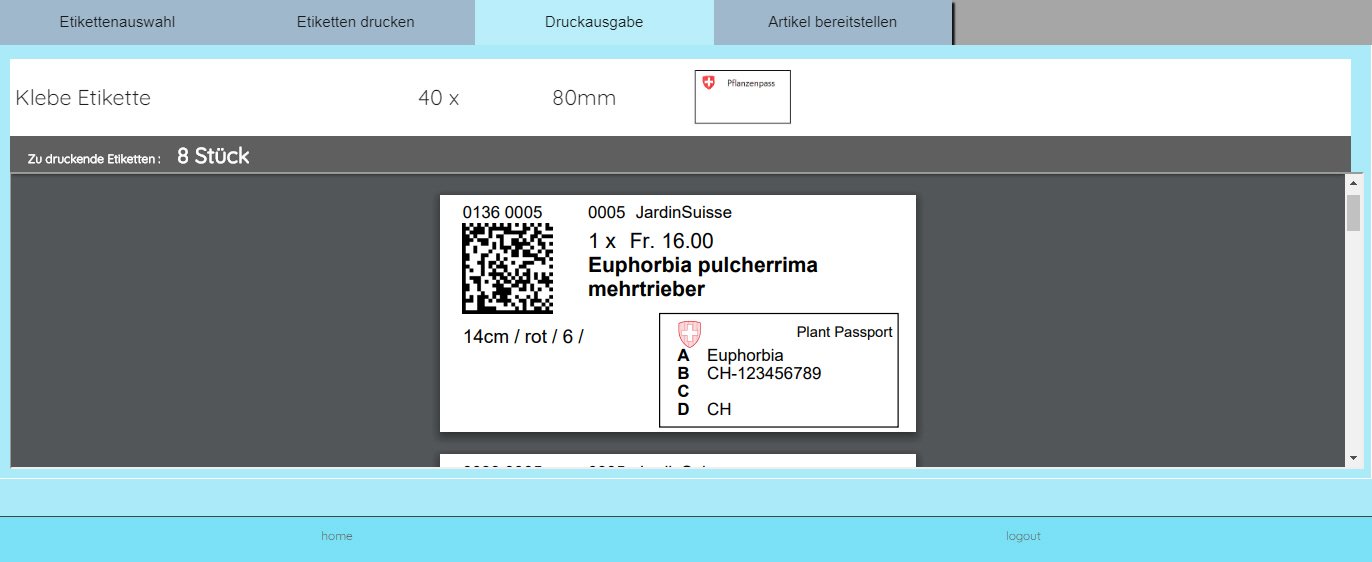Click 'CH-123456789' in plant passport

[764, 373]
